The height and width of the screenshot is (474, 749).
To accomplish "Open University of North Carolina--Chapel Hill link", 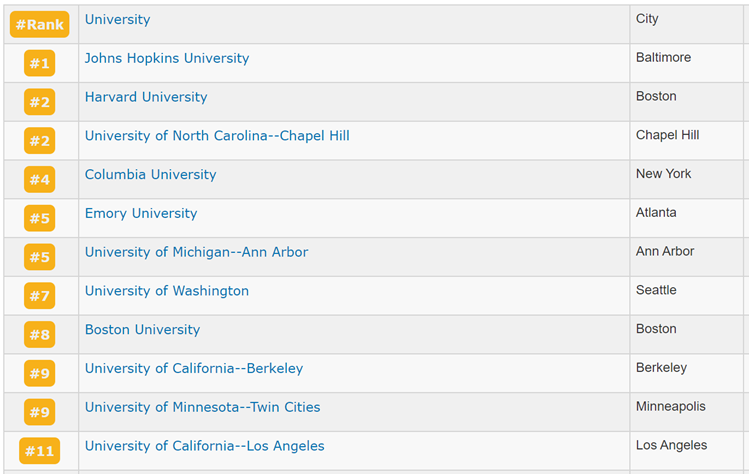I will pos(217,136).
